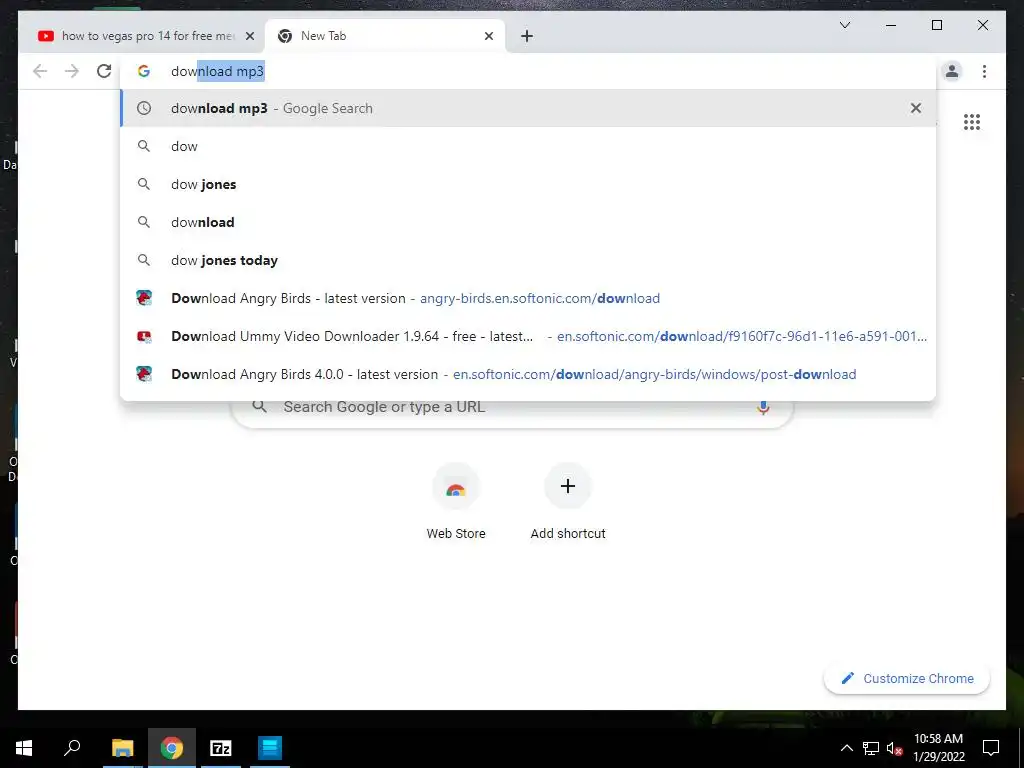Open a new tab with the plus button
This screenshot has height=768, width=1024.
point(527,36)
